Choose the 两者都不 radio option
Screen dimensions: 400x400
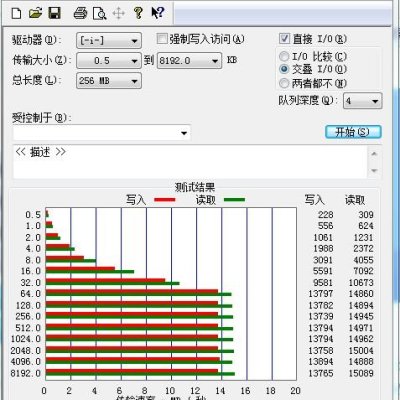click(284, 83)
